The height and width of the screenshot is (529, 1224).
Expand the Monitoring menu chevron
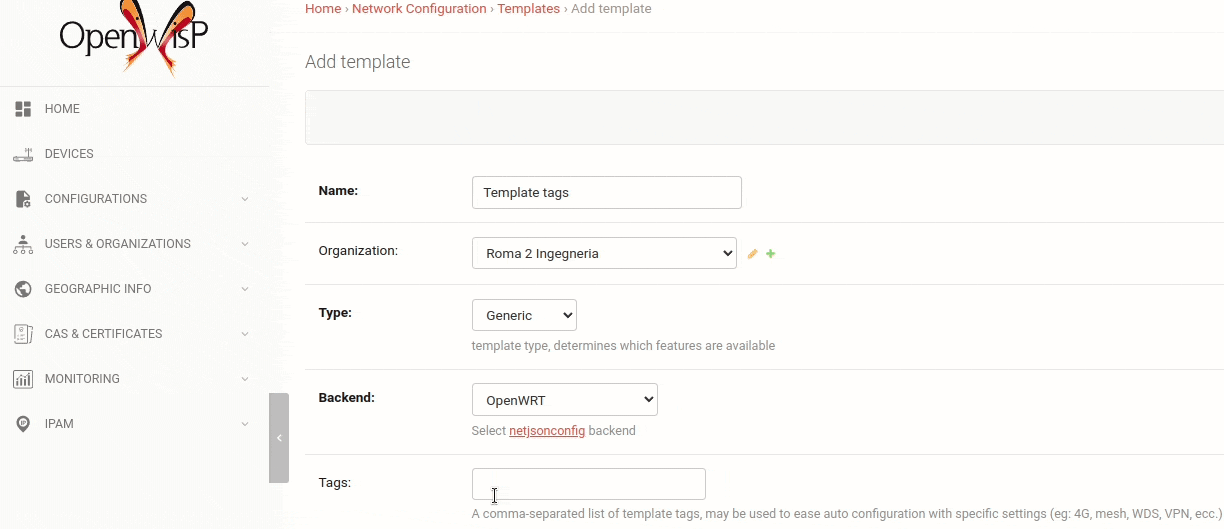(245, 379)
